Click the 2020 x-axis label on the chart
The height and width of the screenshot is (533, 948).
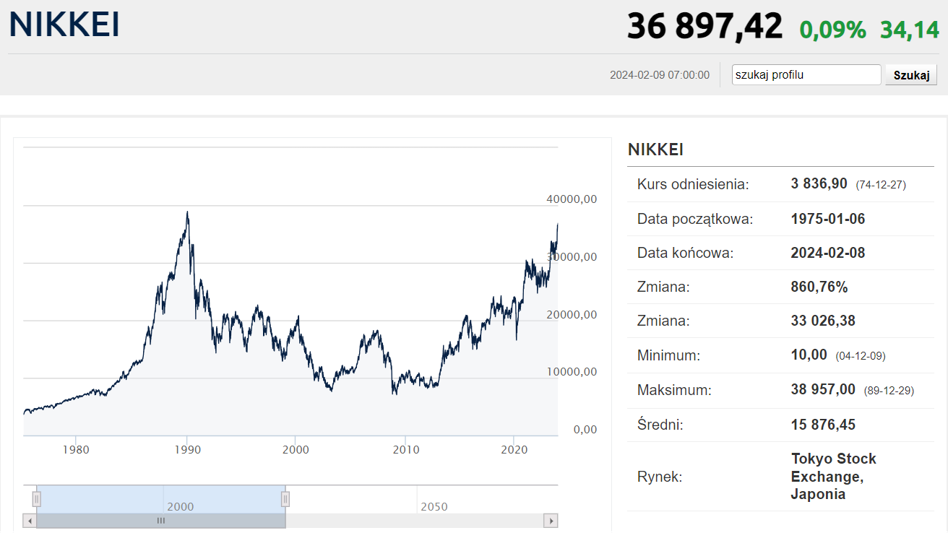tap(514, 450)
